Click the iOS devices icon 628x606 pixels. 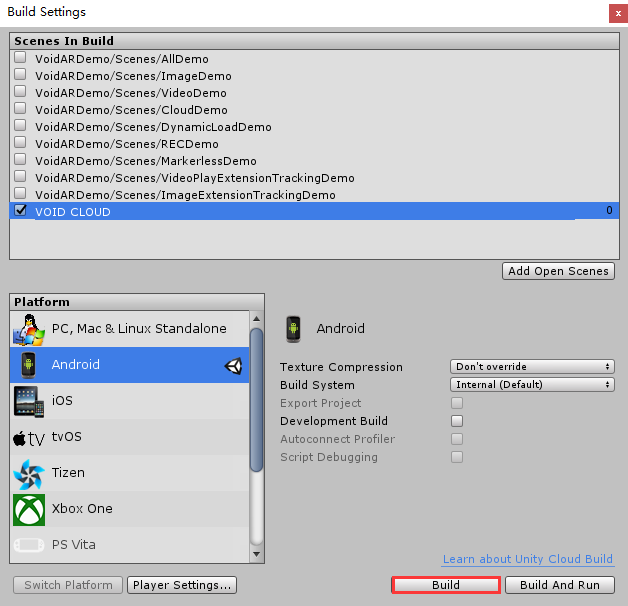click(x=29, y=401)
